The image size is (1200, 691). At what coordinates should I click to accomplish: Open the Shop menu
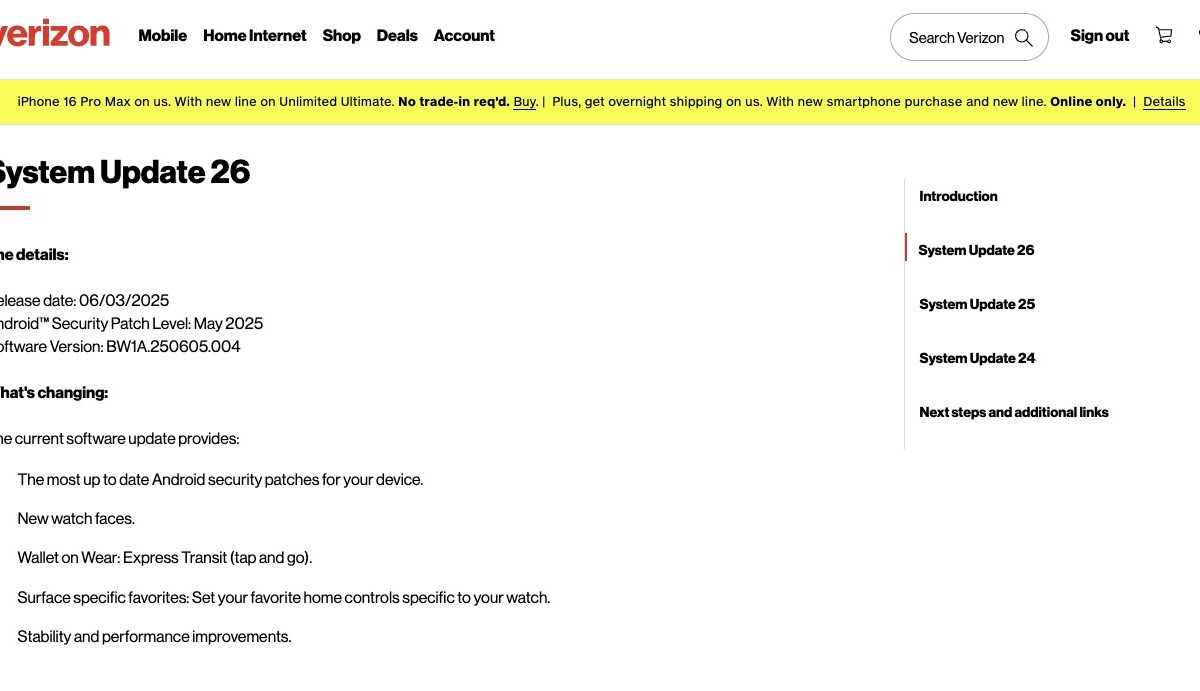click(341, 35)
